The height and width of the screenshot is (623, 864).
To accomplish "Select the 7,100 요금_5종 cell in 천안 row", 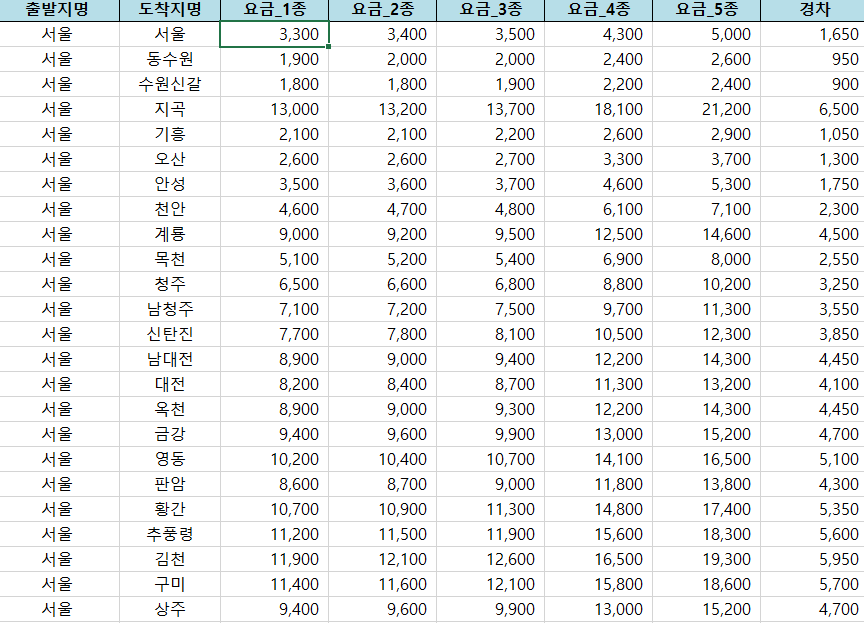I will pyautogui.click(x=706, y=209).
